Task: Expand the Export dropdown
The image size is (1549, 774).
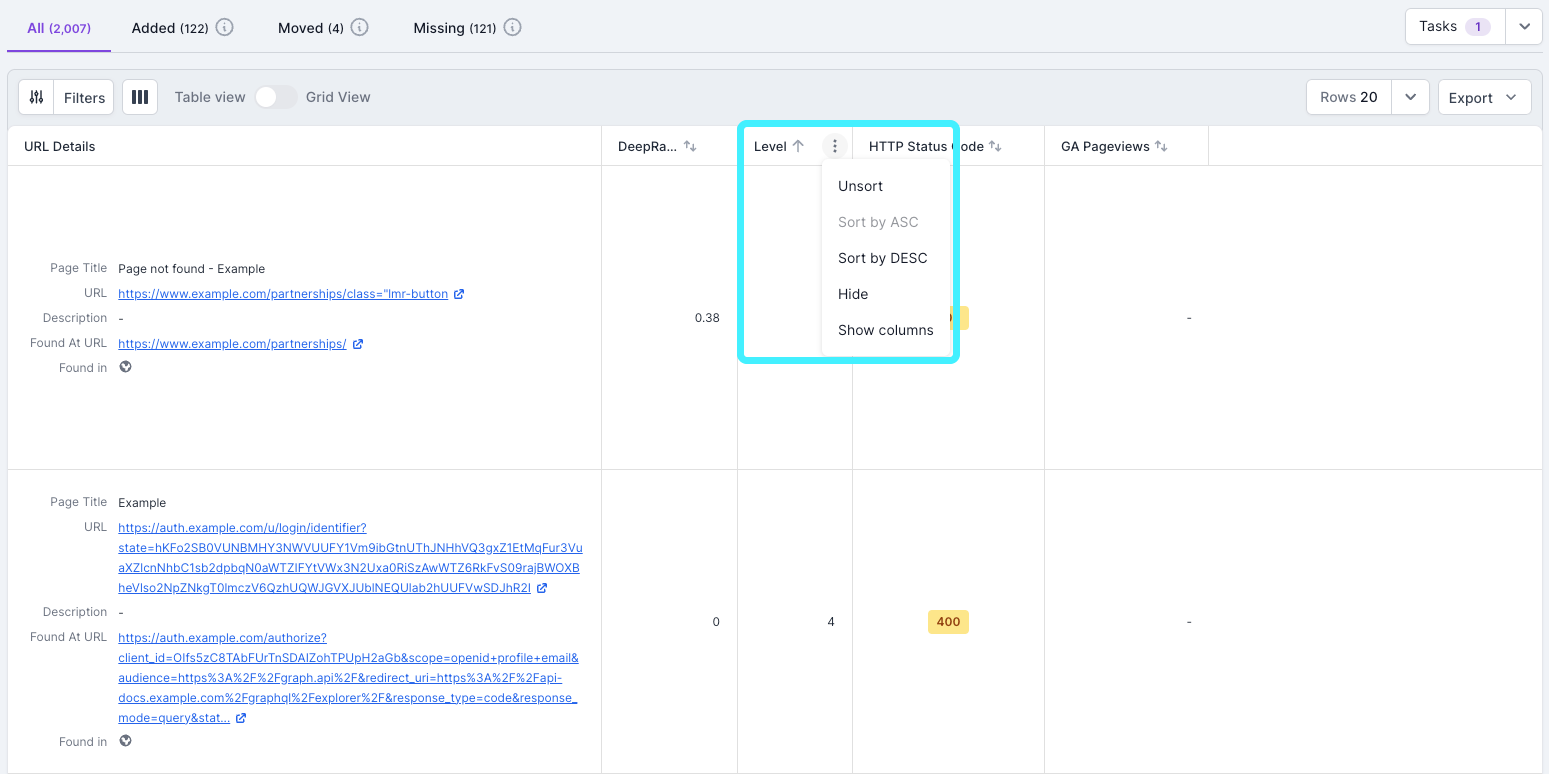Action: pyautogui.click(x=1484, y=96)
